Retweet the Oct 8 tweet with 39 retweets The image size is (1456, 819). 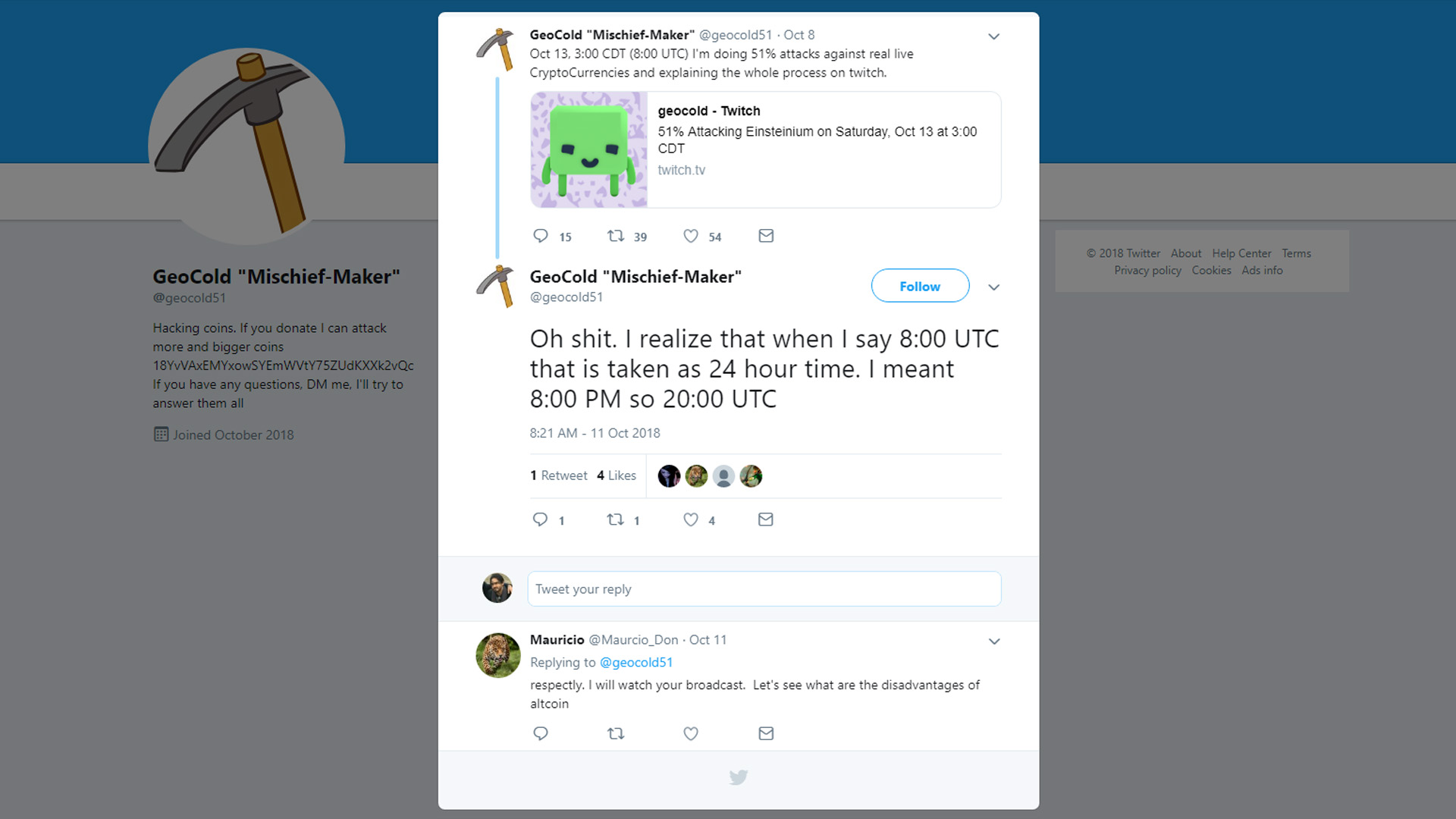click(x=616, y=236)
